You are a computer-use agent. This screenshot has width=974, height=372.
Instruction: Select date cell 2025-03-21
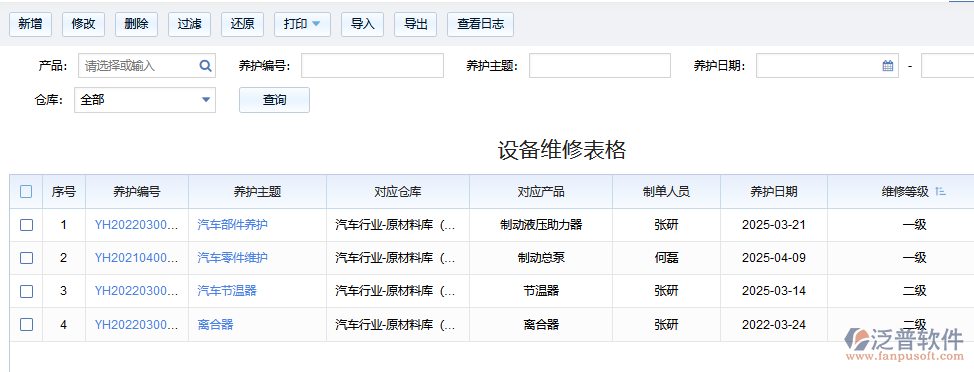point(774,225)
